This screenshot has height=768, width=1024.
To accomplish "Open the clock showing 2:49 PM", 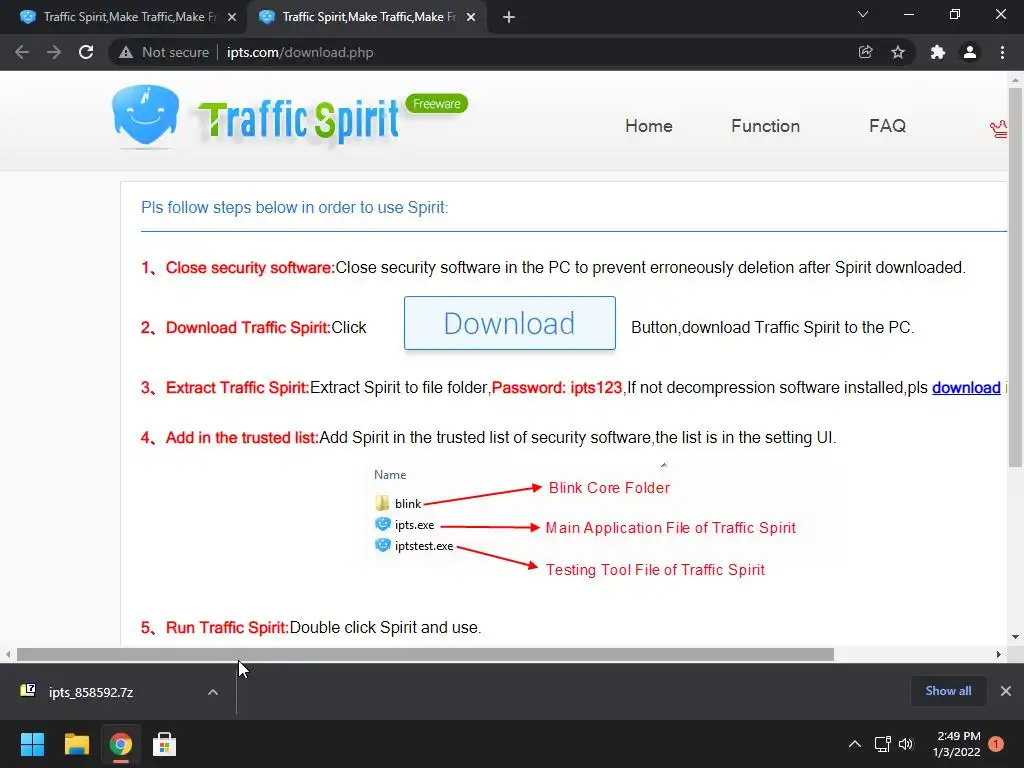I will click(x=957, y=744).
